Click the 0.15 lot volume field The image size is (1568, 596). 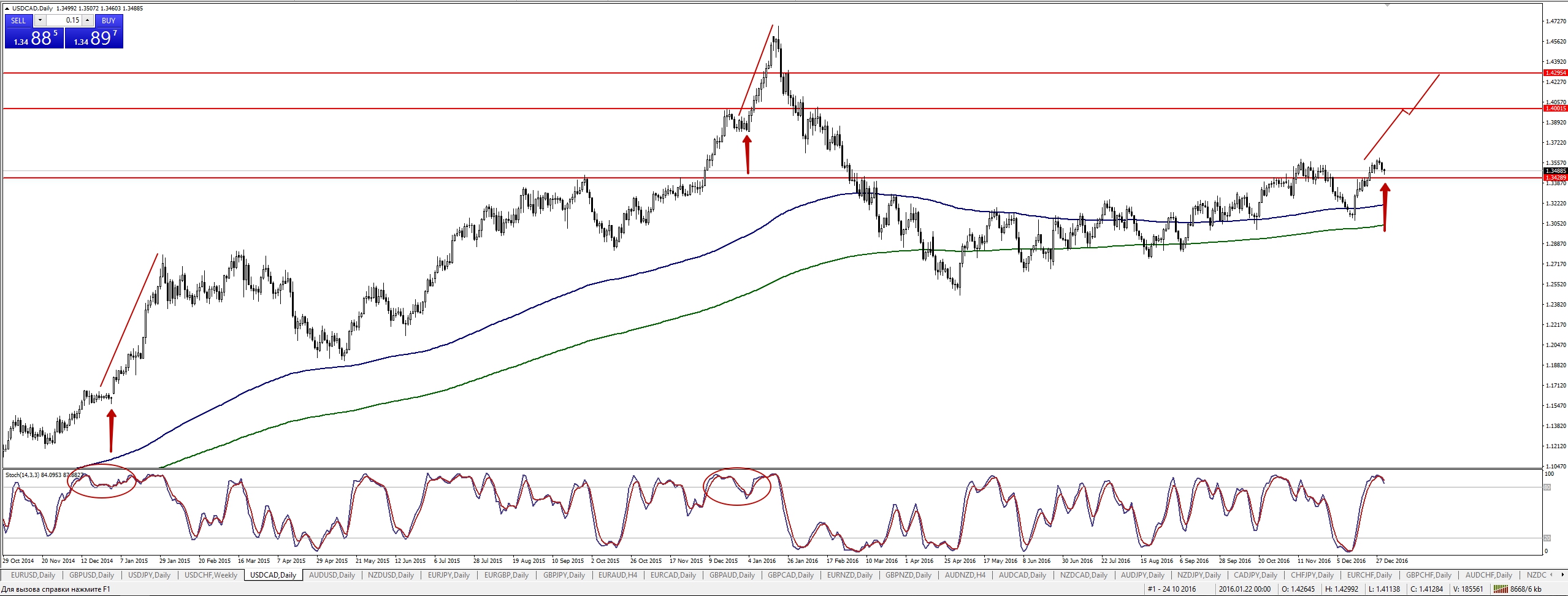64,20
